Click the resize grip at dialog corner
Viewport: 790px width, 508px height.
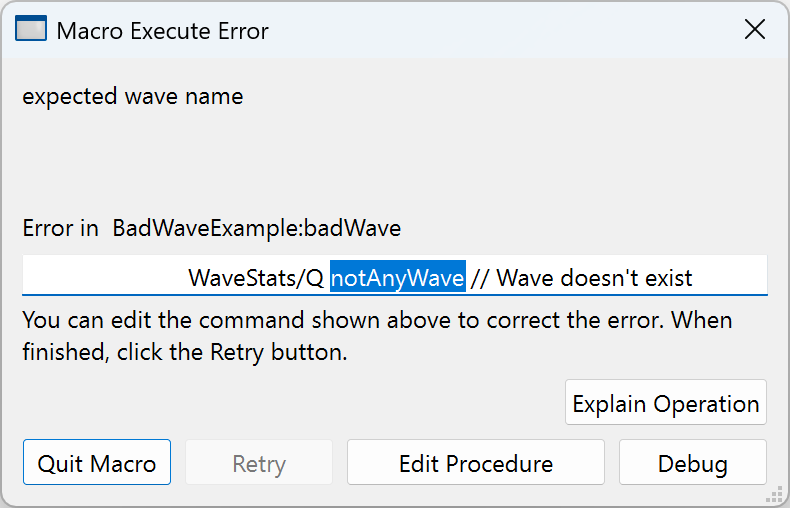[773, 494]
